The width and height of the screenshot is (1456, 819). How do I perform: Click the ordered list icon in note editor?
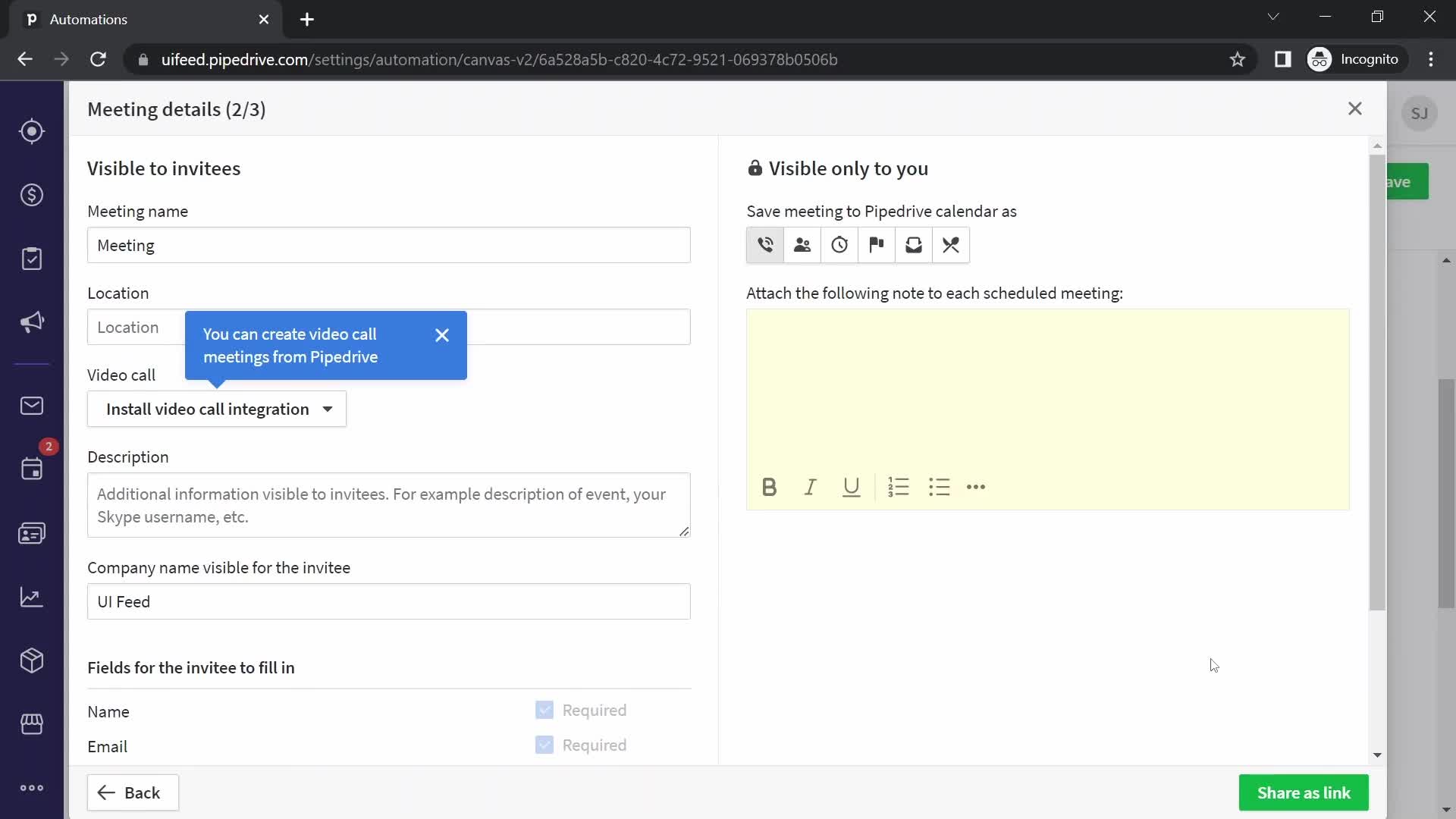[898, 487]
